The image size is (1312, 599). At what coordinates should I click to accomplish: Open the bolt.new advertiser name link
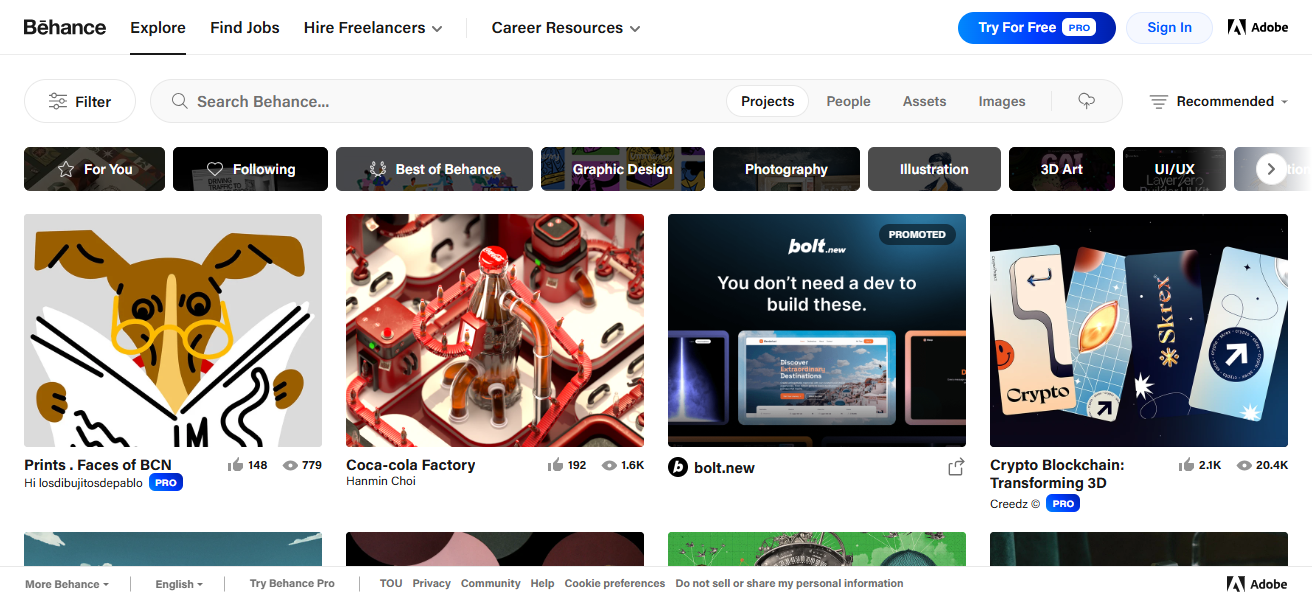(x=724, y=467)
